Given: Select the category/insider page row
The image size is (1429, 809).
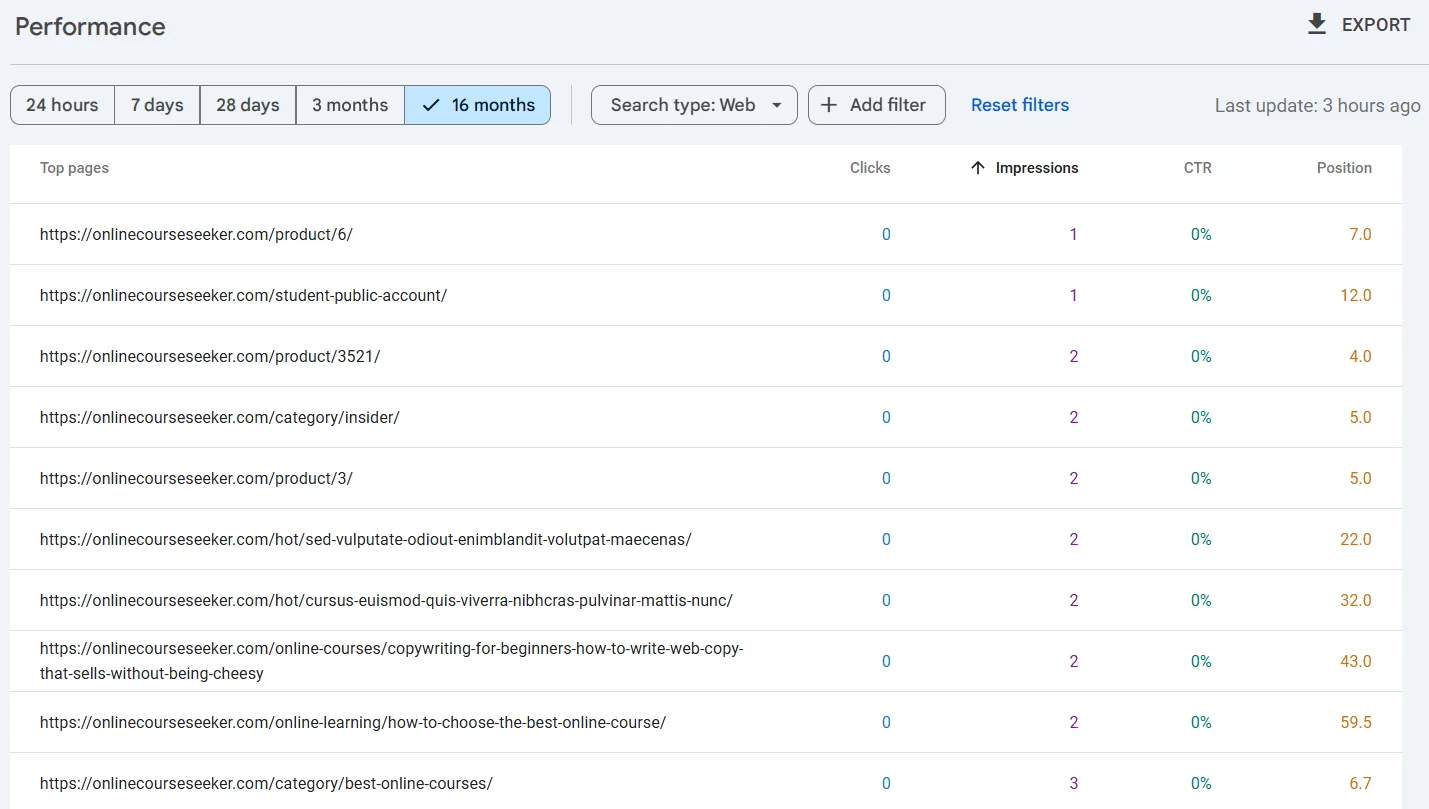Looking at the screenshot, I should pos(219,417).
